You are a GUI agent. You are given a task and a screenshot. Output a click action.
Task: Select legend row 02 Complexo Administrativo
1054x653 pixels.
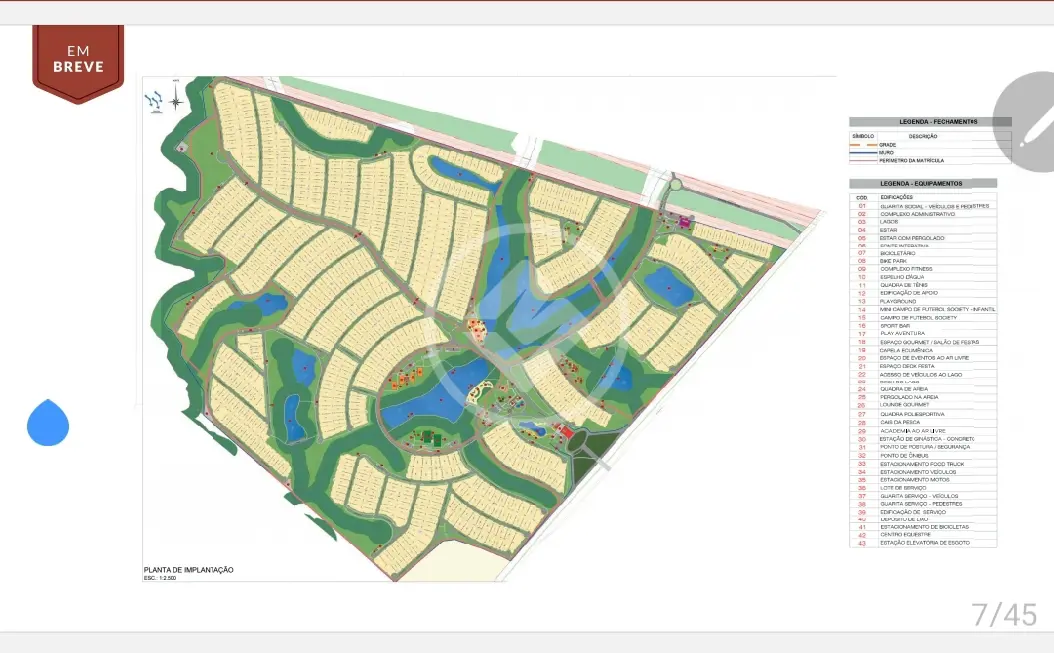coord(923,214)
